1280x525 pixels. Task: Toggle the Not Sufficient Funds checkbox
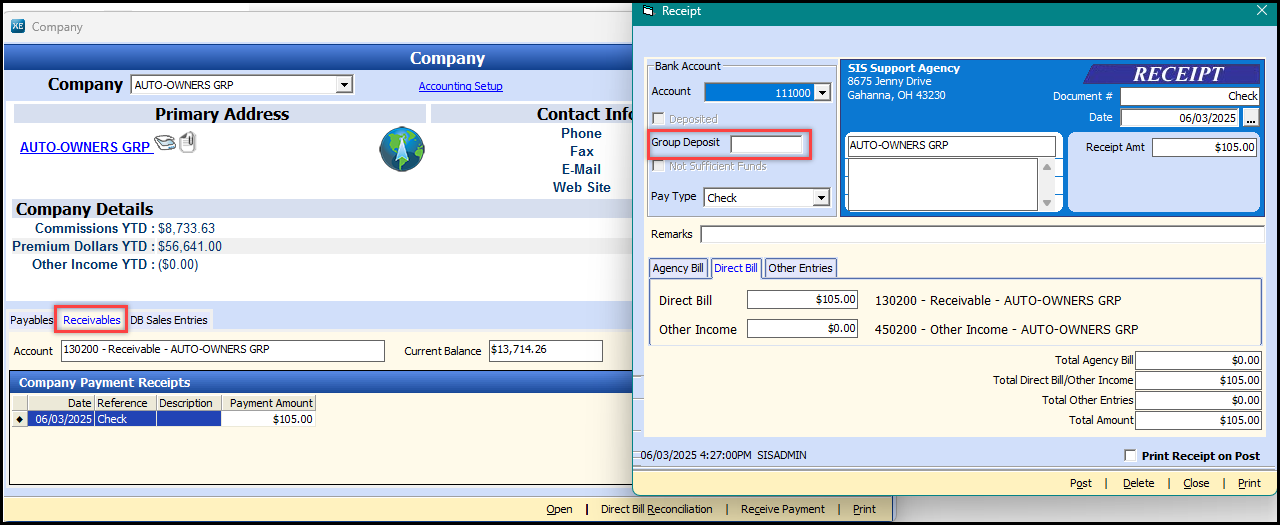[659, 166]
